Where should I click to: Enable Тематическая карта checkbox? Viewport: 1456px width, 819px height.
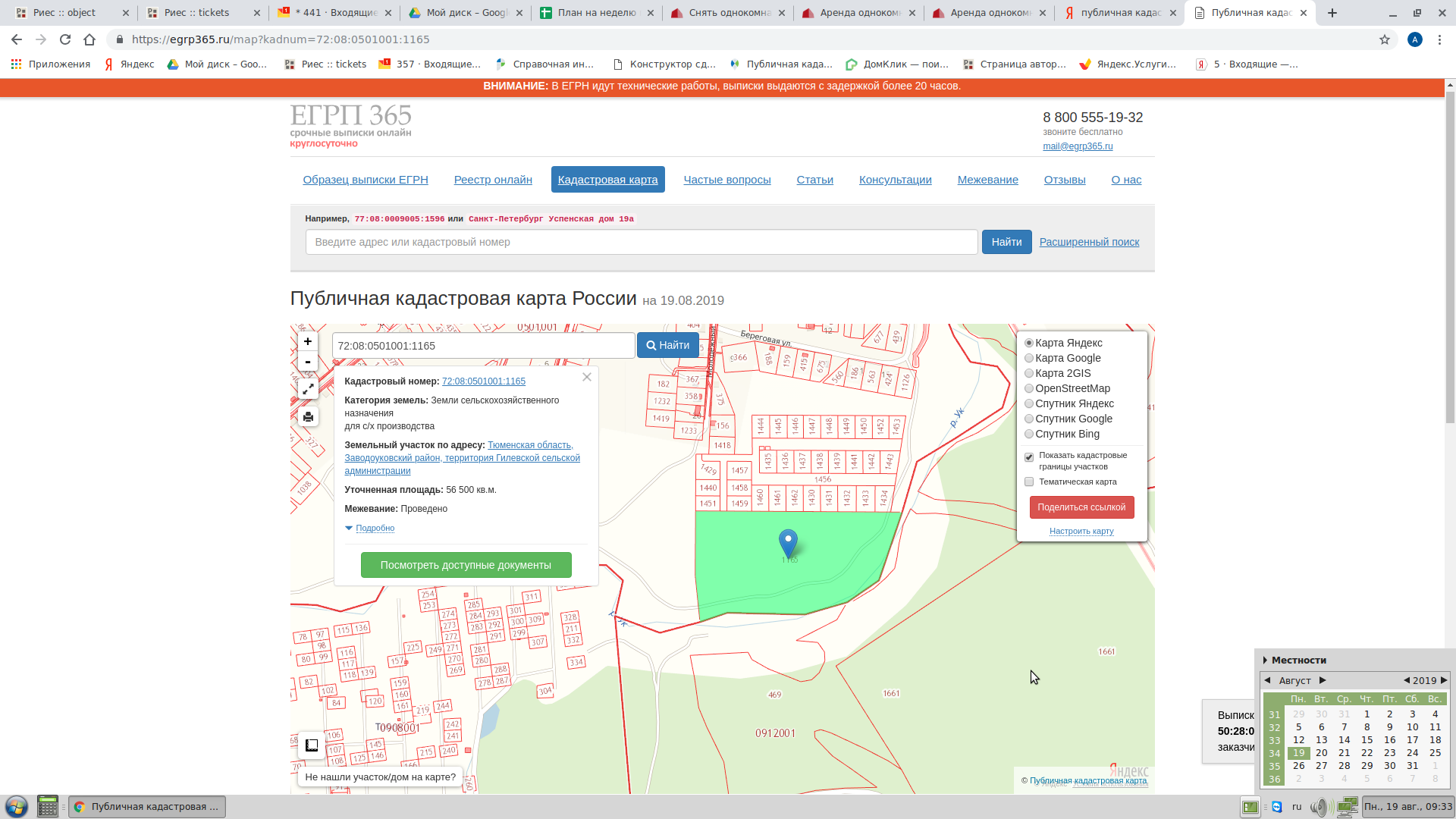coord(1029,482)
